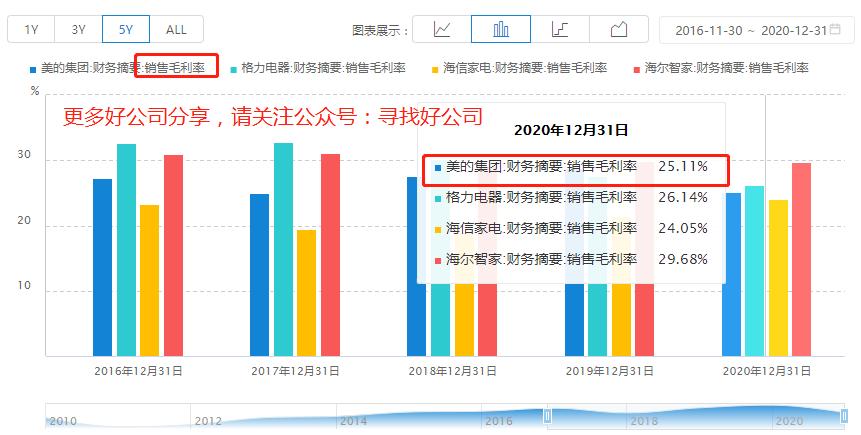Click the 2018年12月31日 axis label
Viewport: 861px width, 435px height.
[x=452, y=371]
